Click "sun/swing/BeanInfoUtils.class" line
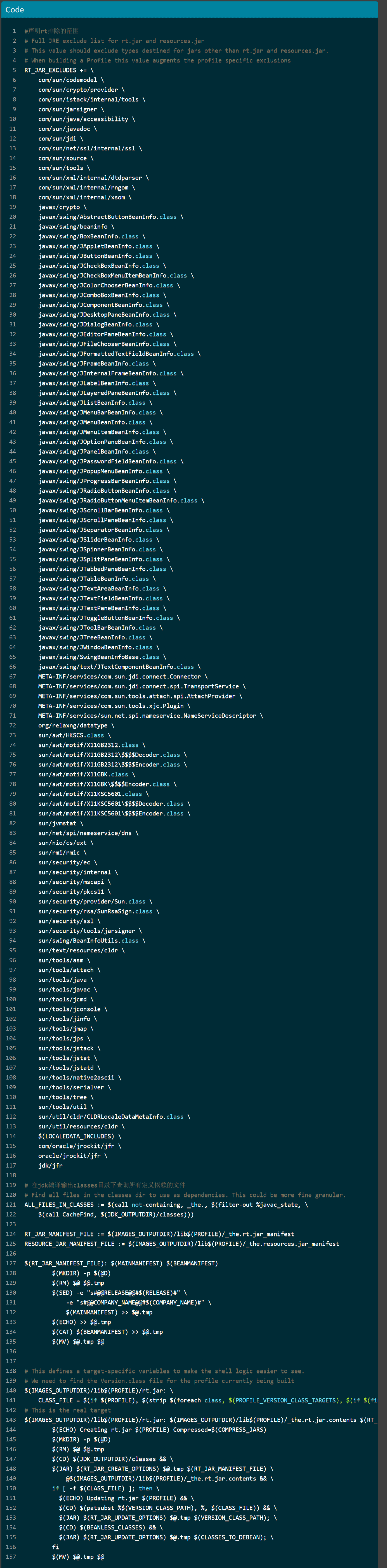387x1568 pixels. point(91,940)
